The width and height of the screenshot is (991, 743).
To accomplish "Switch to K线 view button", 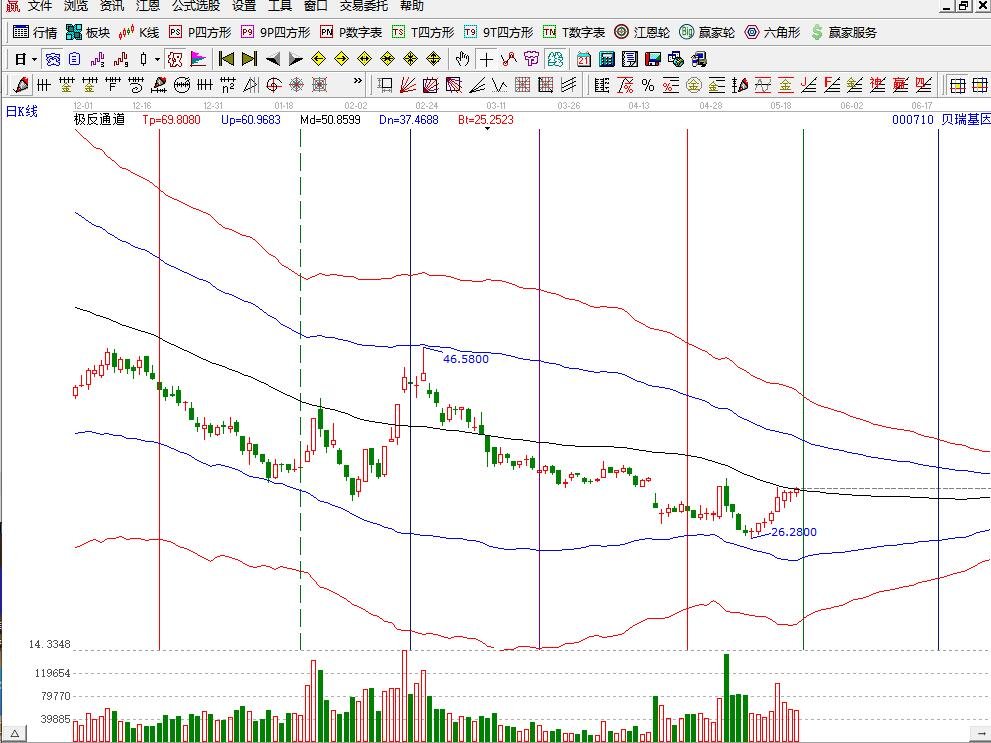I will pos(139,32).
